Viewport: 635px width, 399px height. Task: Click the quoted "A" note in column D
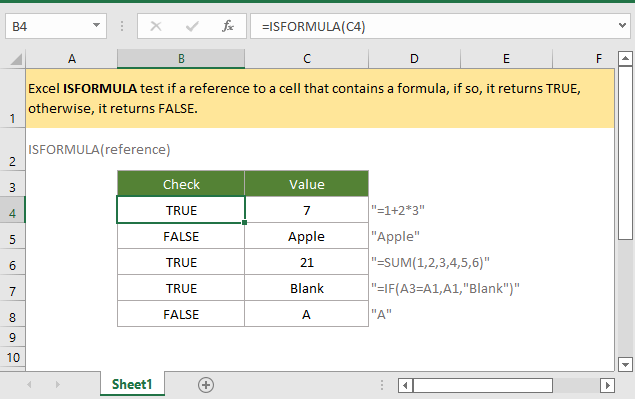point(381,314)
